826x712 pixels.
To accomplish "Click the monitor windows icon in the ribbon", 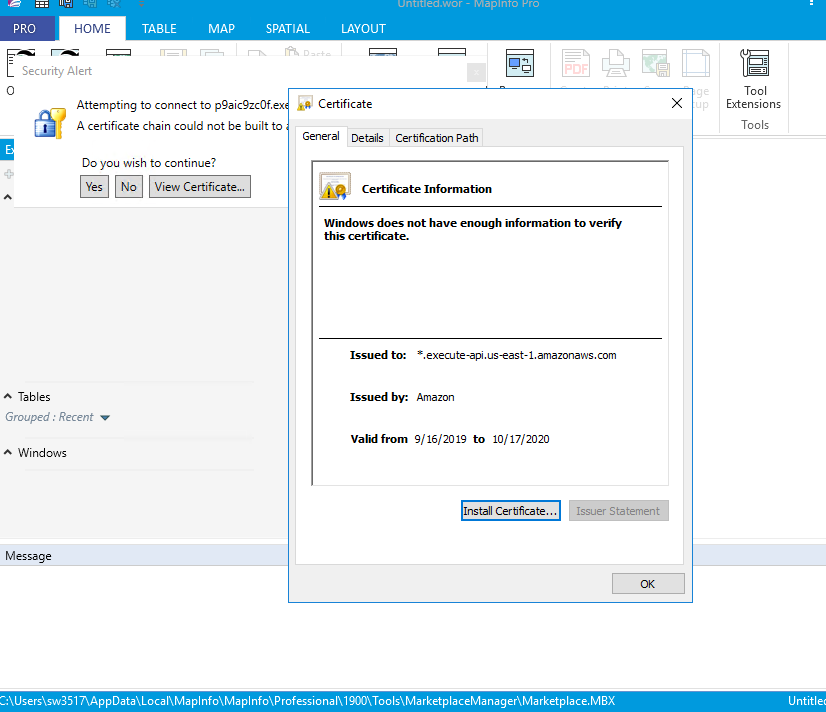I will click(519, 64).
